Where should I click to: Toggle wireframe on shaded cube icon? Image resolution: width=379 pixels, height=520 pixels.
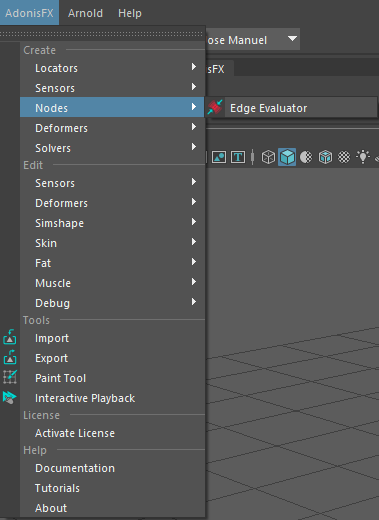coord(325,157)
